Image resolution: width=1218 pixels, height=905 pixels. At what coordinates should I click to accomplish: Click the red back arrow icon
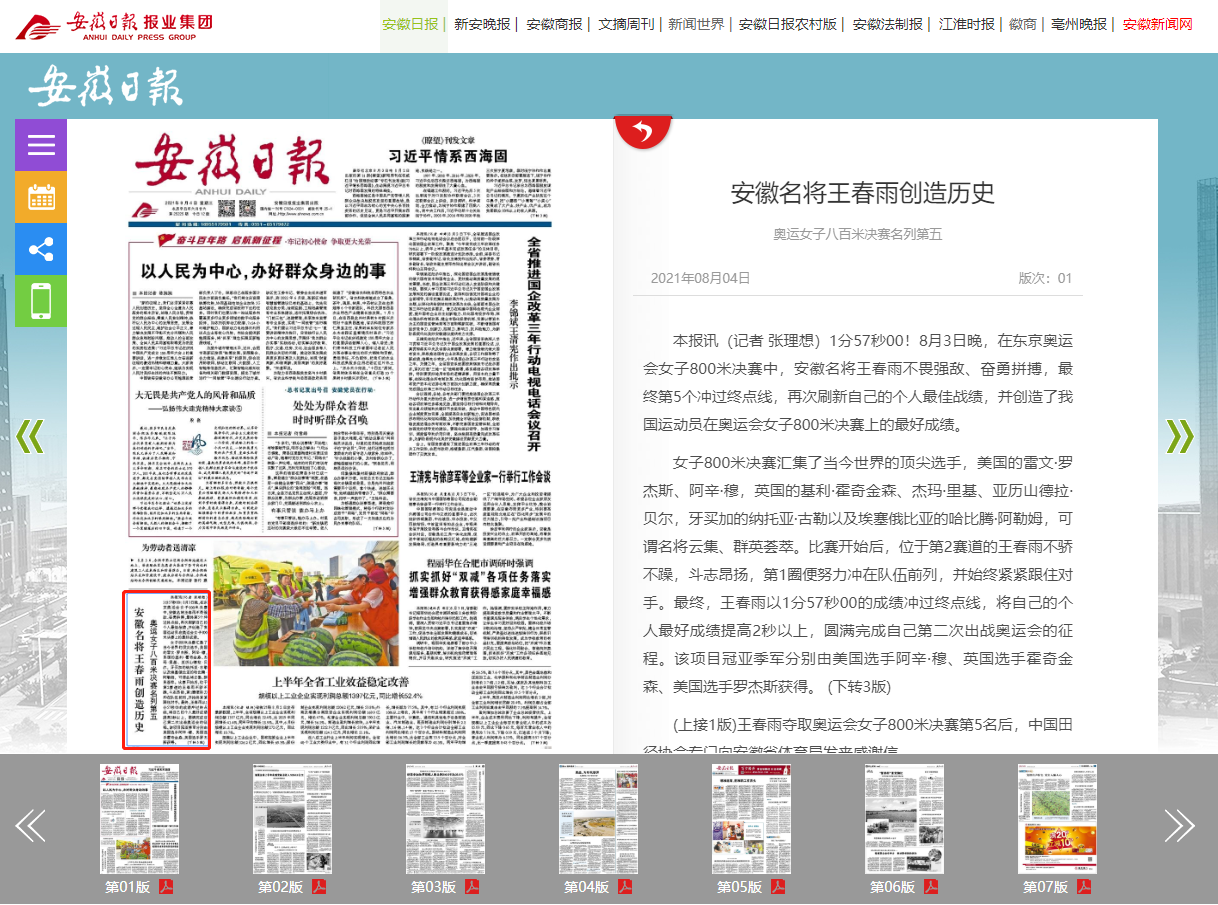pos(642,132)
